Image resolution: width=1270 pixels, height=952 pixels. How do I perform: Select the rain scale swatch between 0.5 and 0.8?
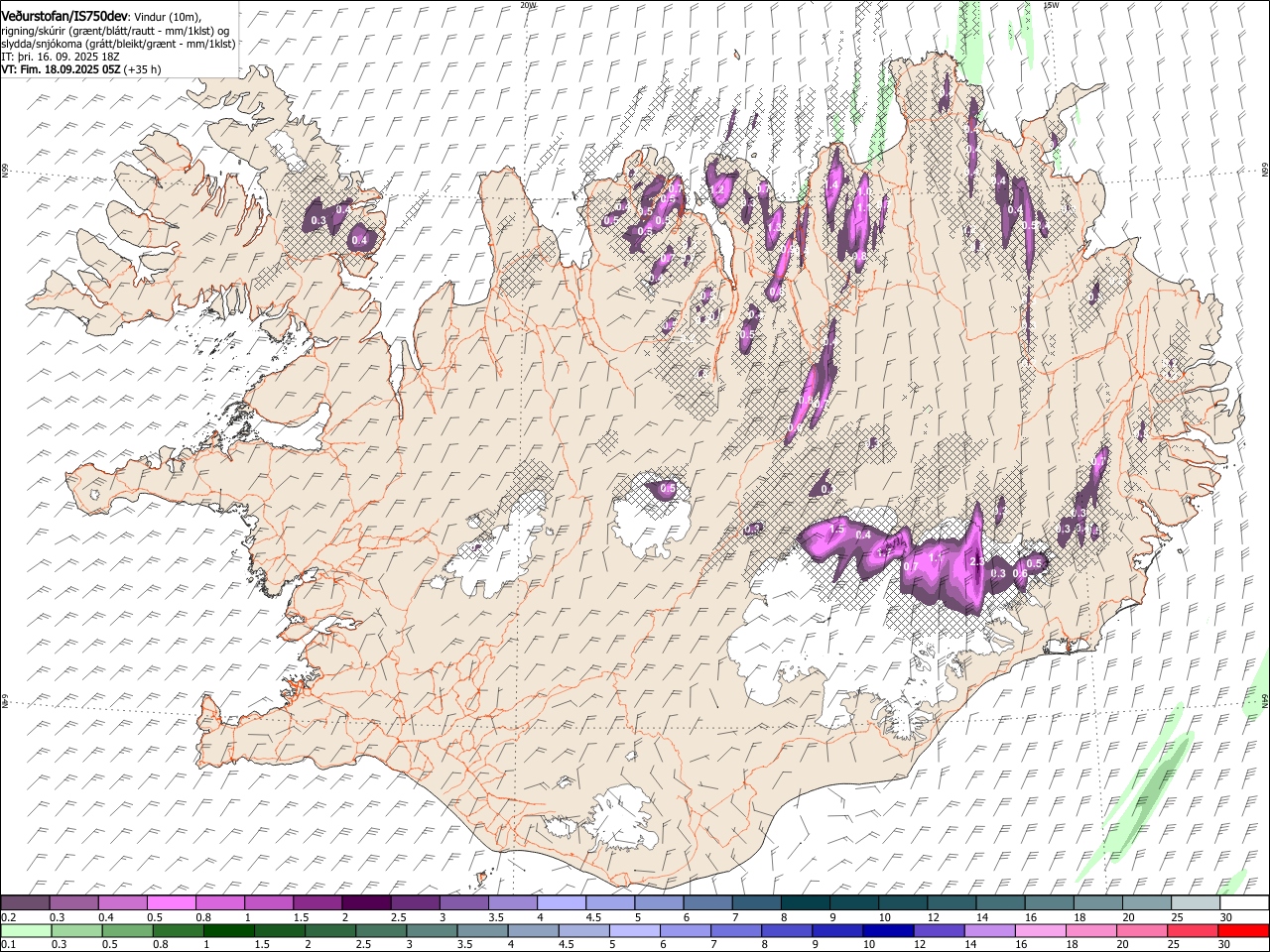coord(127,930)
